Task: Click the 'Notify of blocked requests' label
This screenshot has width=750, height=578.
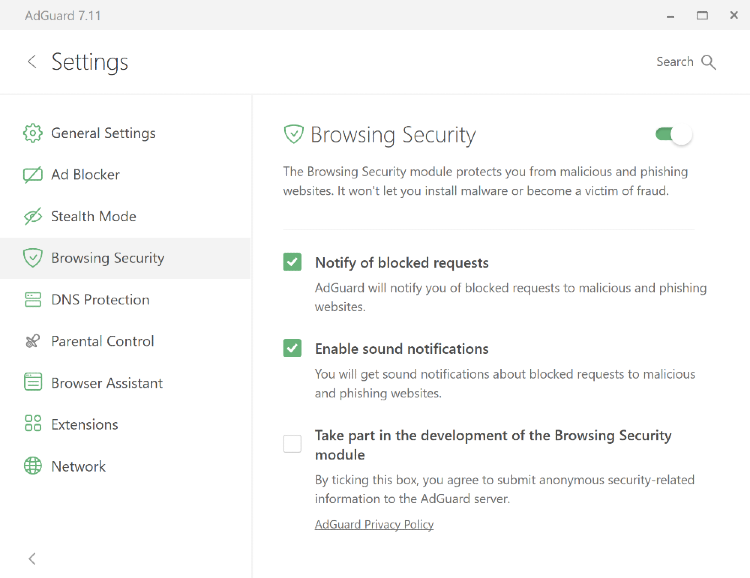Action: click(402, 263)
